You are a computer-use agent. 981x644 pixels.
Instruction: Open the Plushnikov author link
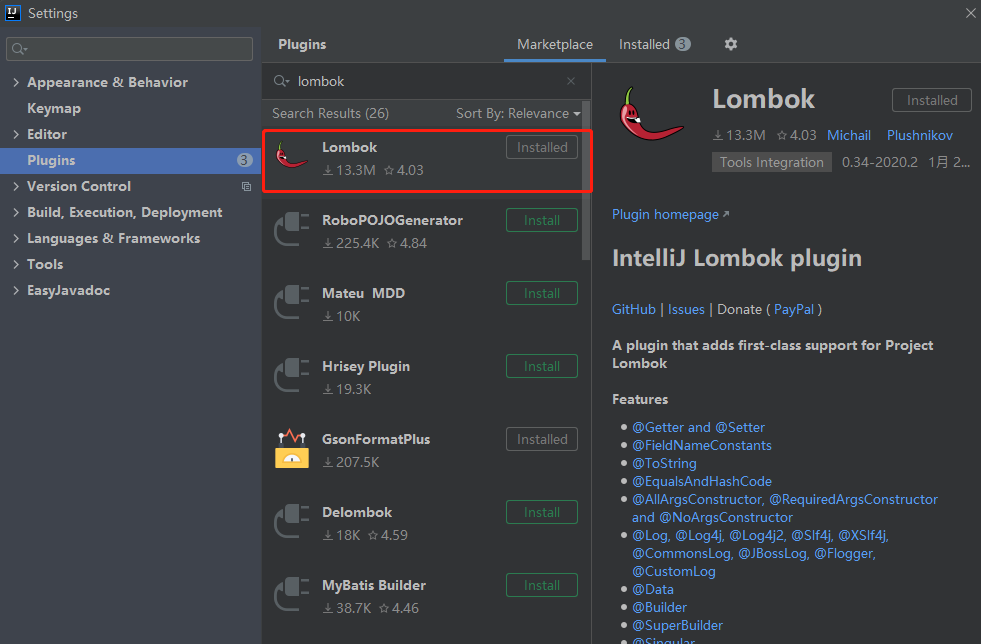pyautogui.click(x=919, y=135)
